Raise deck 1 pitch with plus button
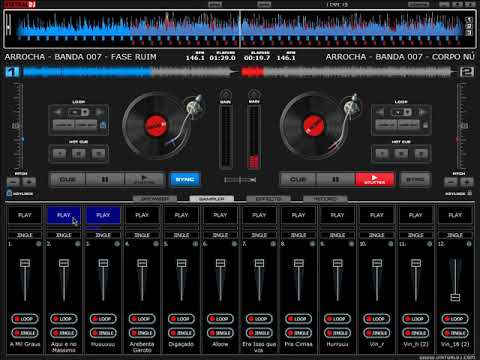 29,182
